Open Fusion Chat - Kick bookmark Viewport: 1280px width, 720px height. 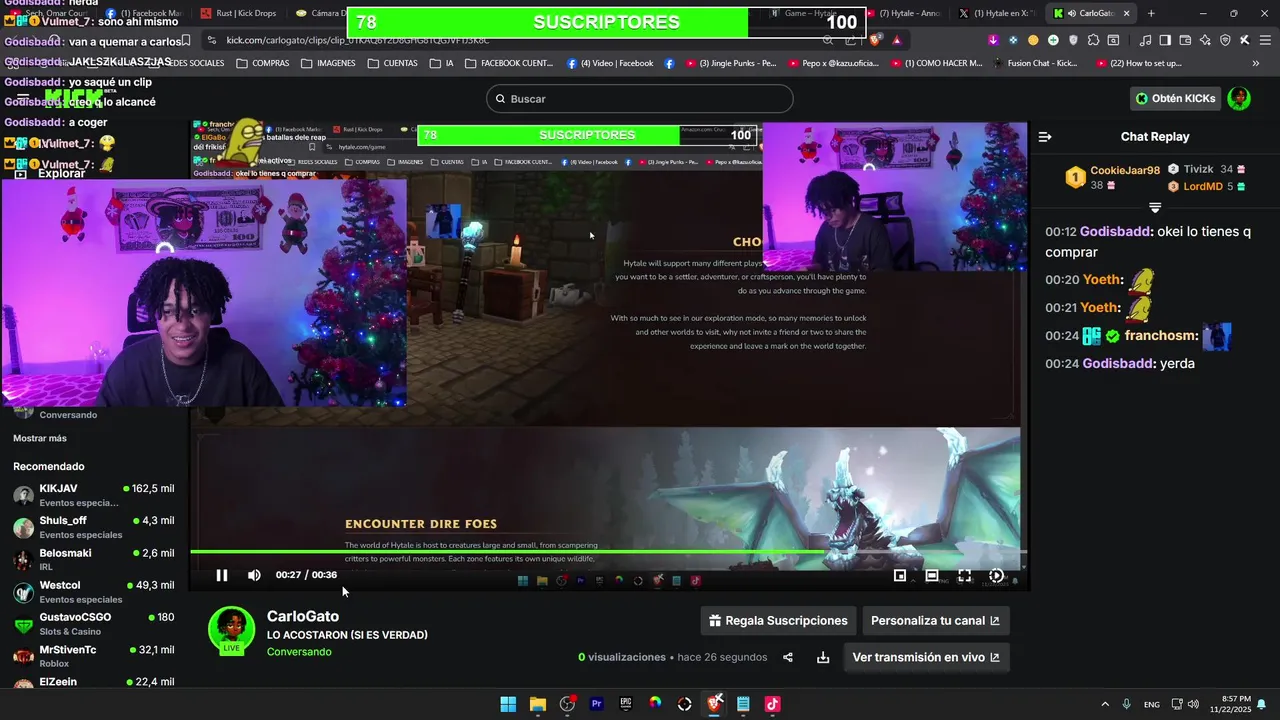tap(1035, 63)
